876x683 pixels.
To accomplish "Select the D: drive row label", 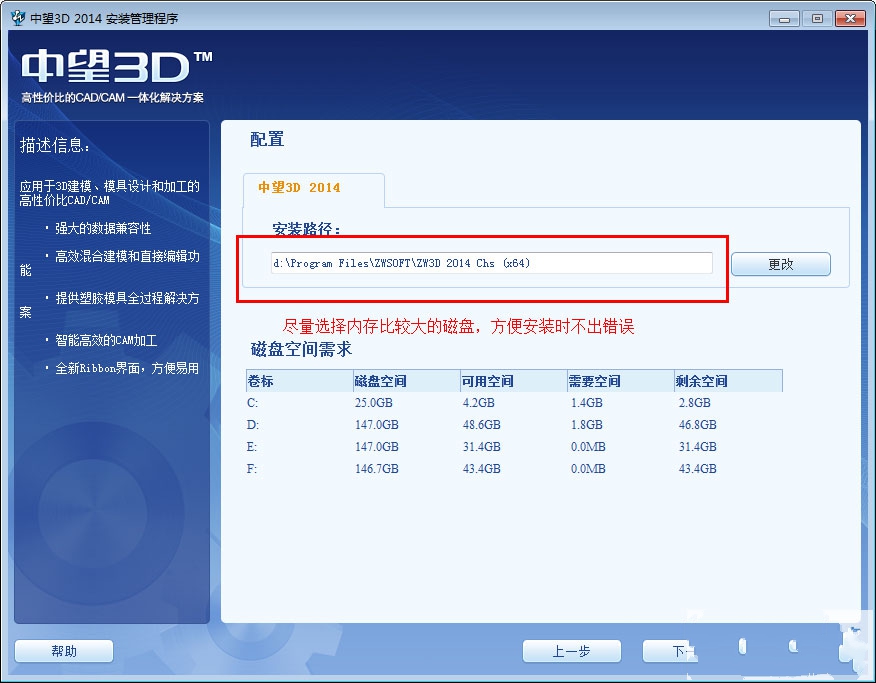I will pyautogui.click(x=253, y=425).
